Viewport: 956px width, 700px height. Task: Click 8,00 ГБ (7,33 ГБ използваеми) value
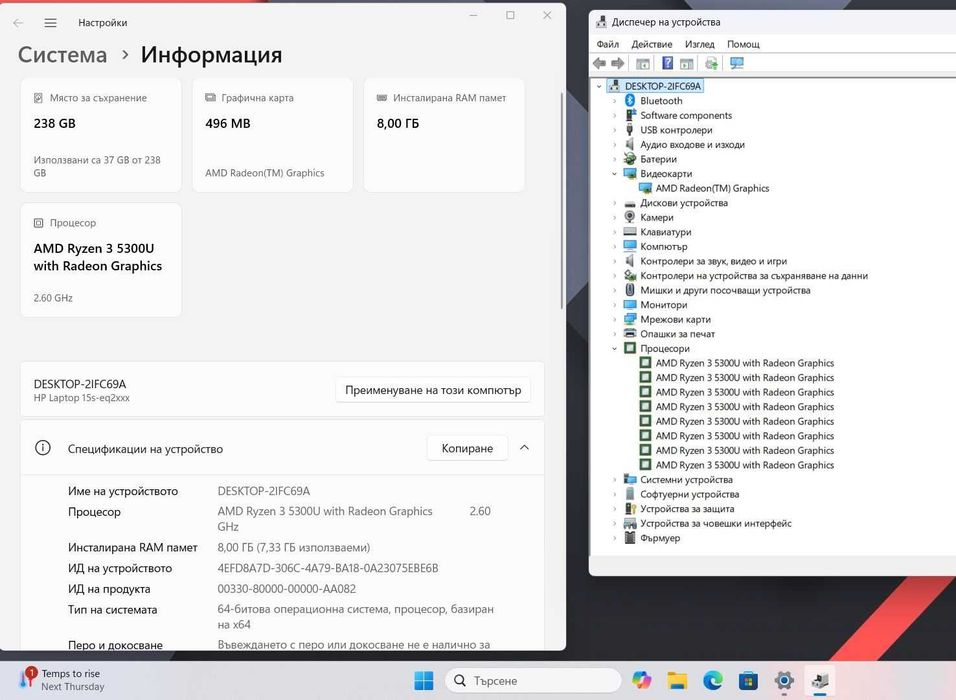(x=294, y=548)
